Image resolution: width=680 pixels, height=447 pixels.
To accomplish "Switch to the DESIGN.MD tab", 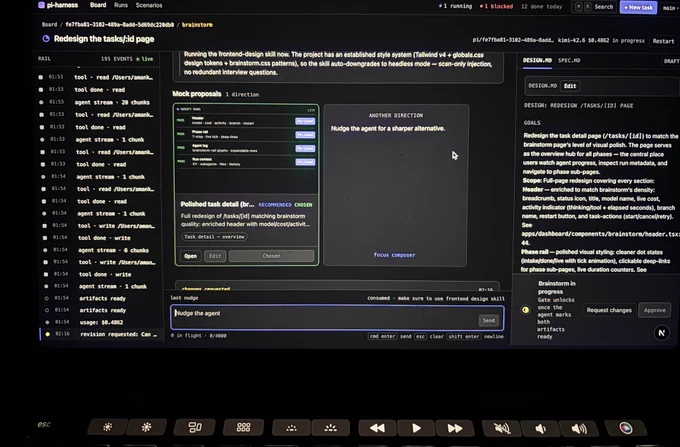I will (537, 60).
